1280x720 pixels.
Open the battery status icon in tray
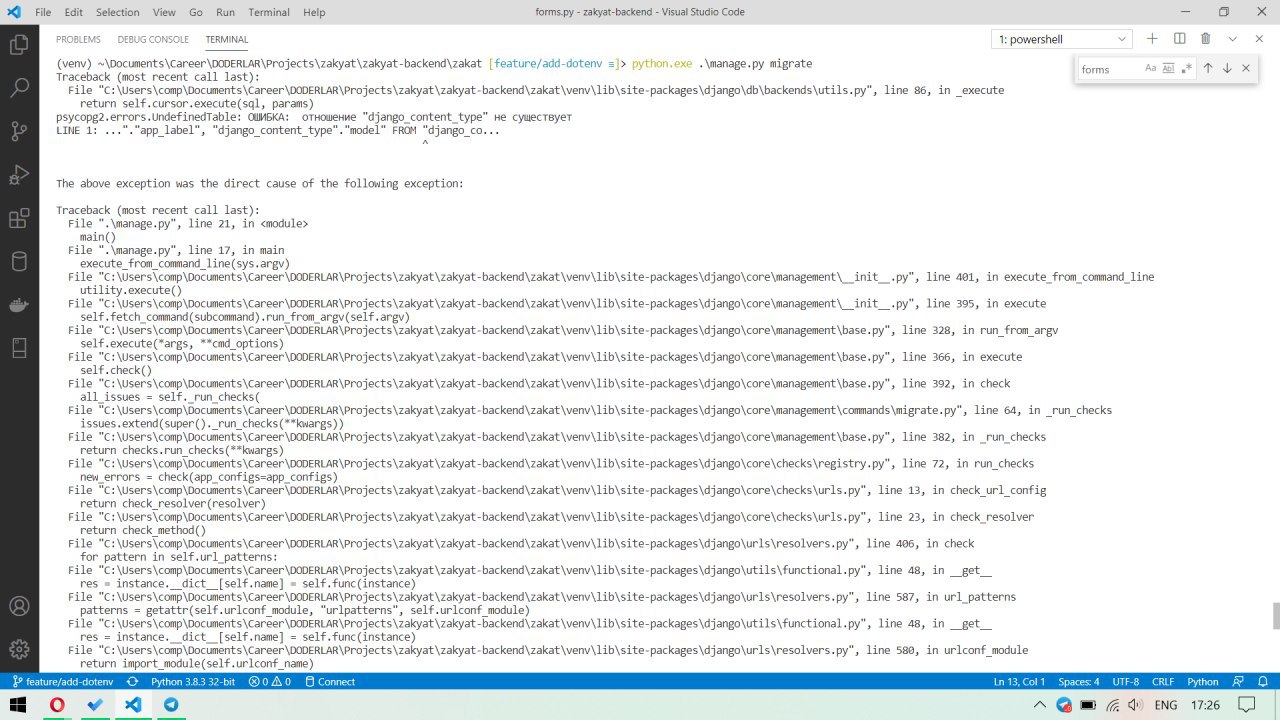coord(1088,705)
